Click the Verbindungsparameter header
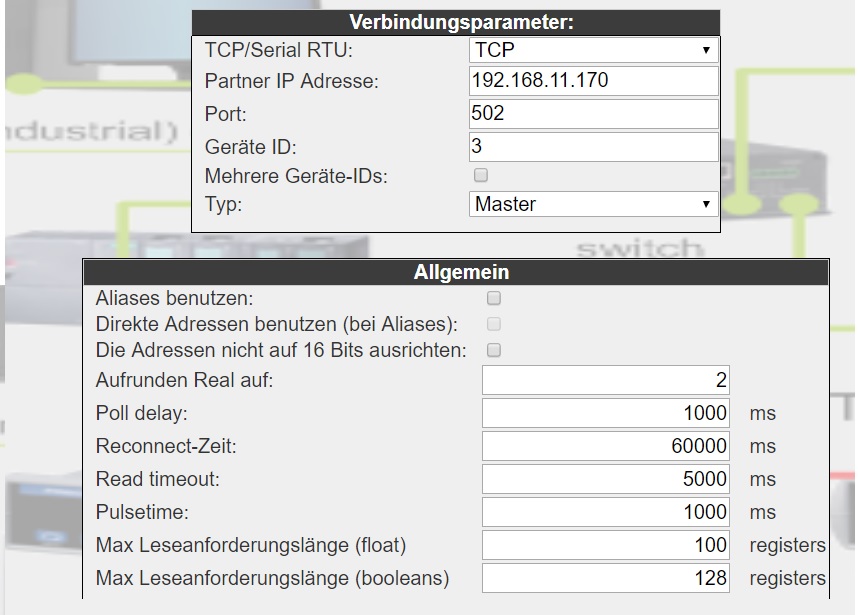The width and height of the screenshot is (858, 615). click(x=456, y=22)
